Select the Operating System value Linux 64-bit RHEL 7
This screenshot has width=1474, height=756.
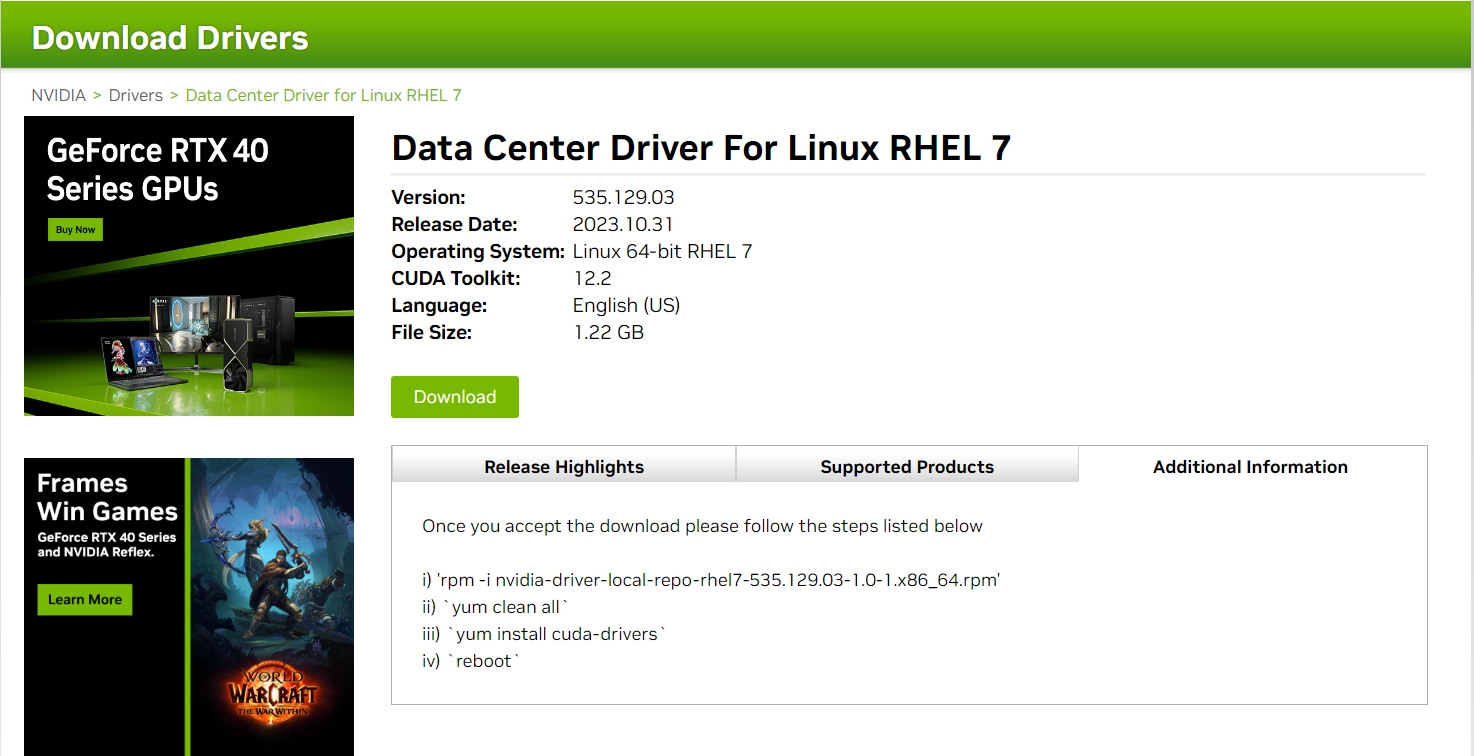point(662,251)
